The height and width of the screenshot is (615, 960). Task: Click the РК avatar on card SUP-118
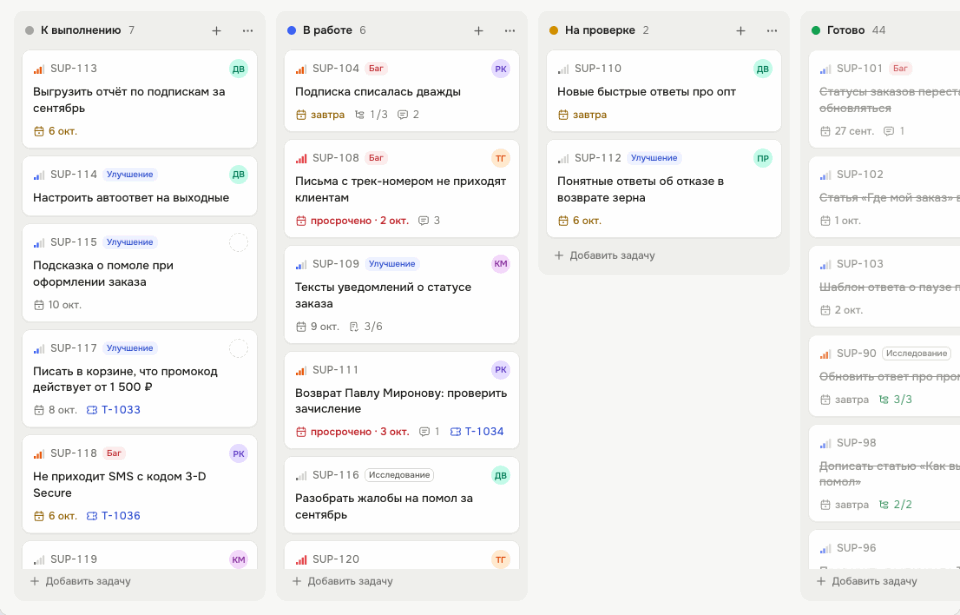[x=238, y=454]
